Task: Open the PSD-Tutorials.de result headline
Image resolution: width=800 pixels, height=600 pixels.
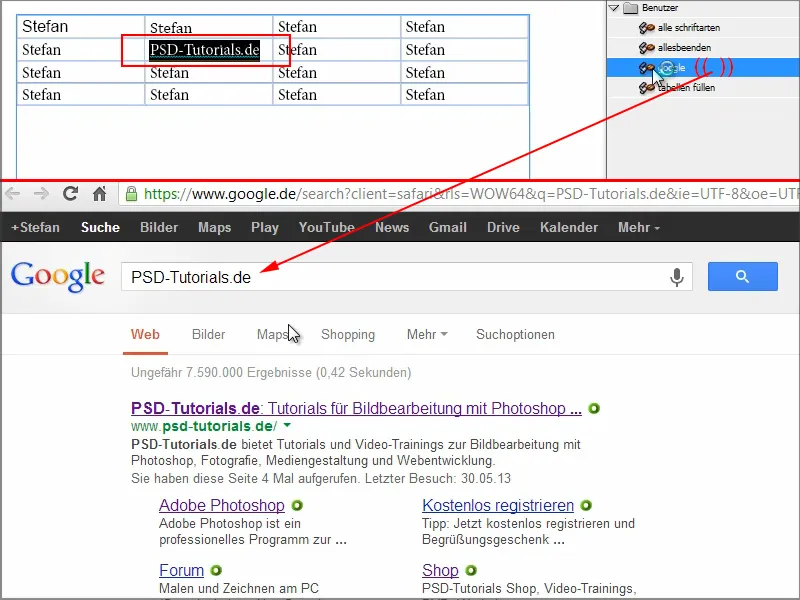Action: (x=356, y=408)
